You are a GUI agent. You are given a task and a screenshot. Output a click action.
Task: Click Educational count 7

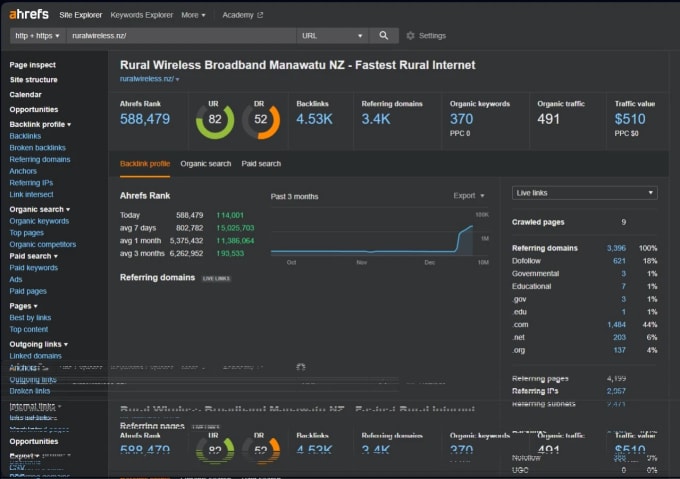point(623,287)
